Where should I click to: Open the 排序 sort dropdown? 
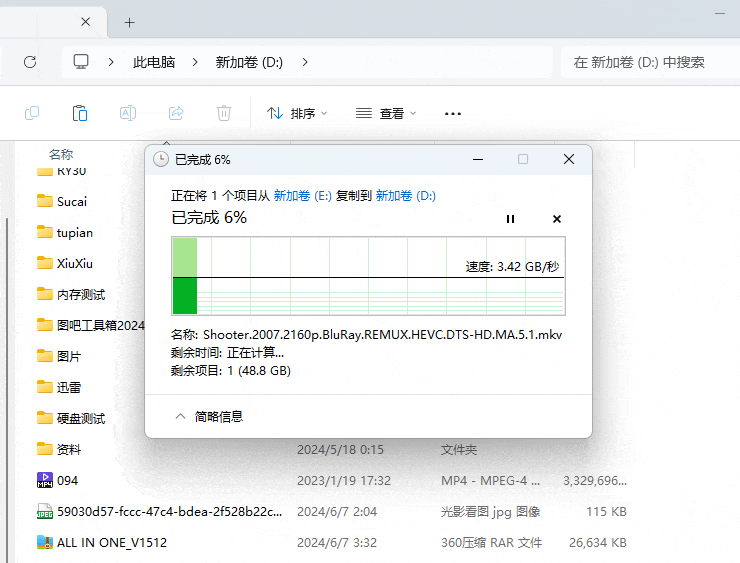coord(297,113)
